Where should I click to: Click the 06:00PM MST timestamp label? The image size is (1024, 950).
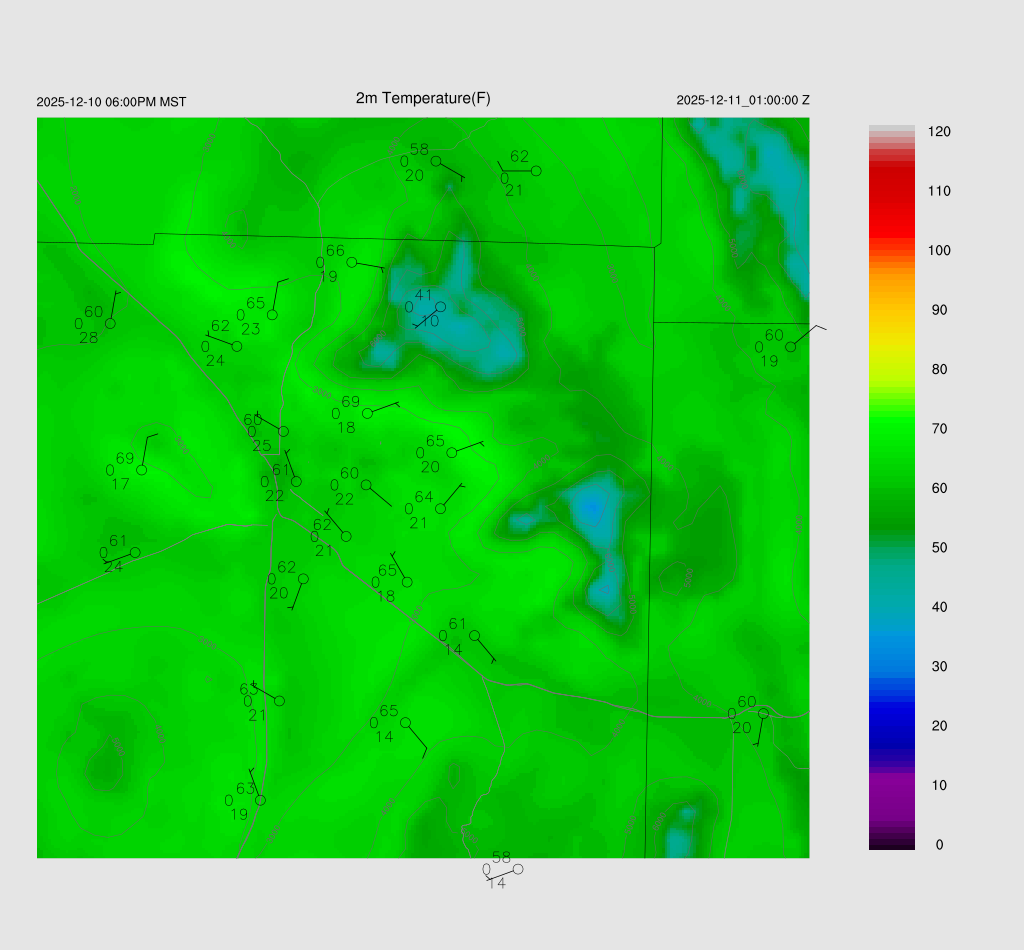(x=111, y=102)
